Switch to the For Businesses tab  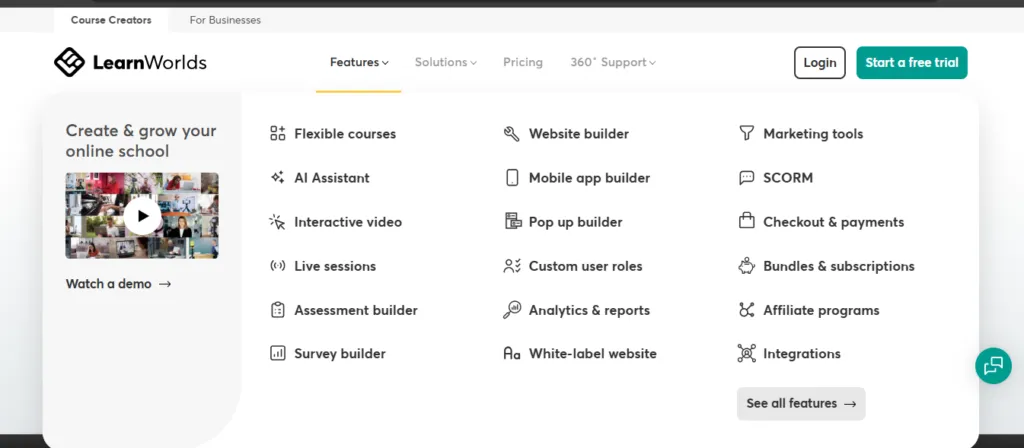click(x=225, y=20)
